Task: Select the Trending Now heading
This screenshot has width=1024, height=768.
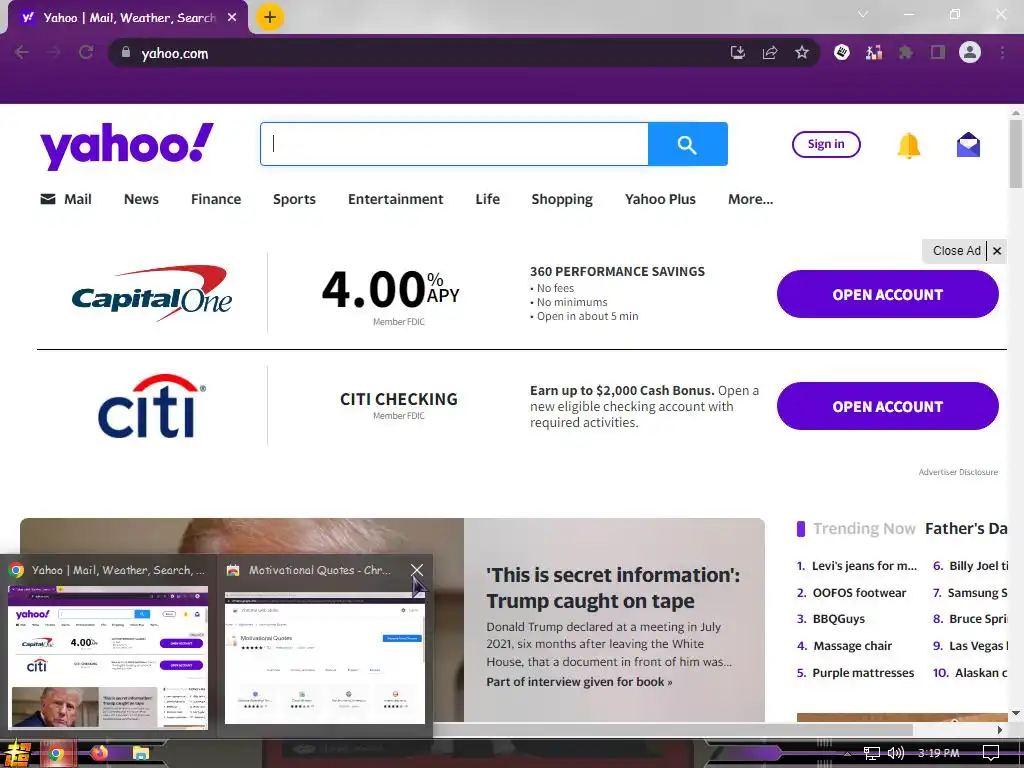Action: point(864,528)
